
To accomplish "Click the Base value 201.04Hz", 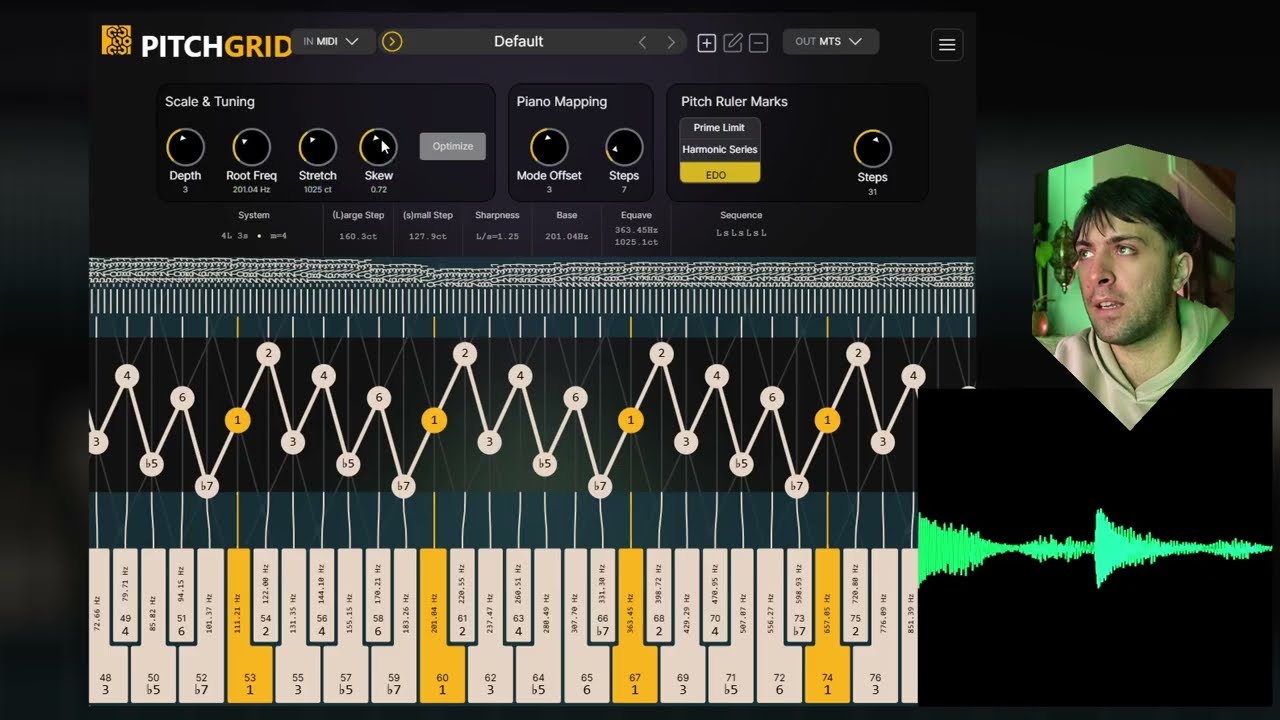I will pos(567,237).
